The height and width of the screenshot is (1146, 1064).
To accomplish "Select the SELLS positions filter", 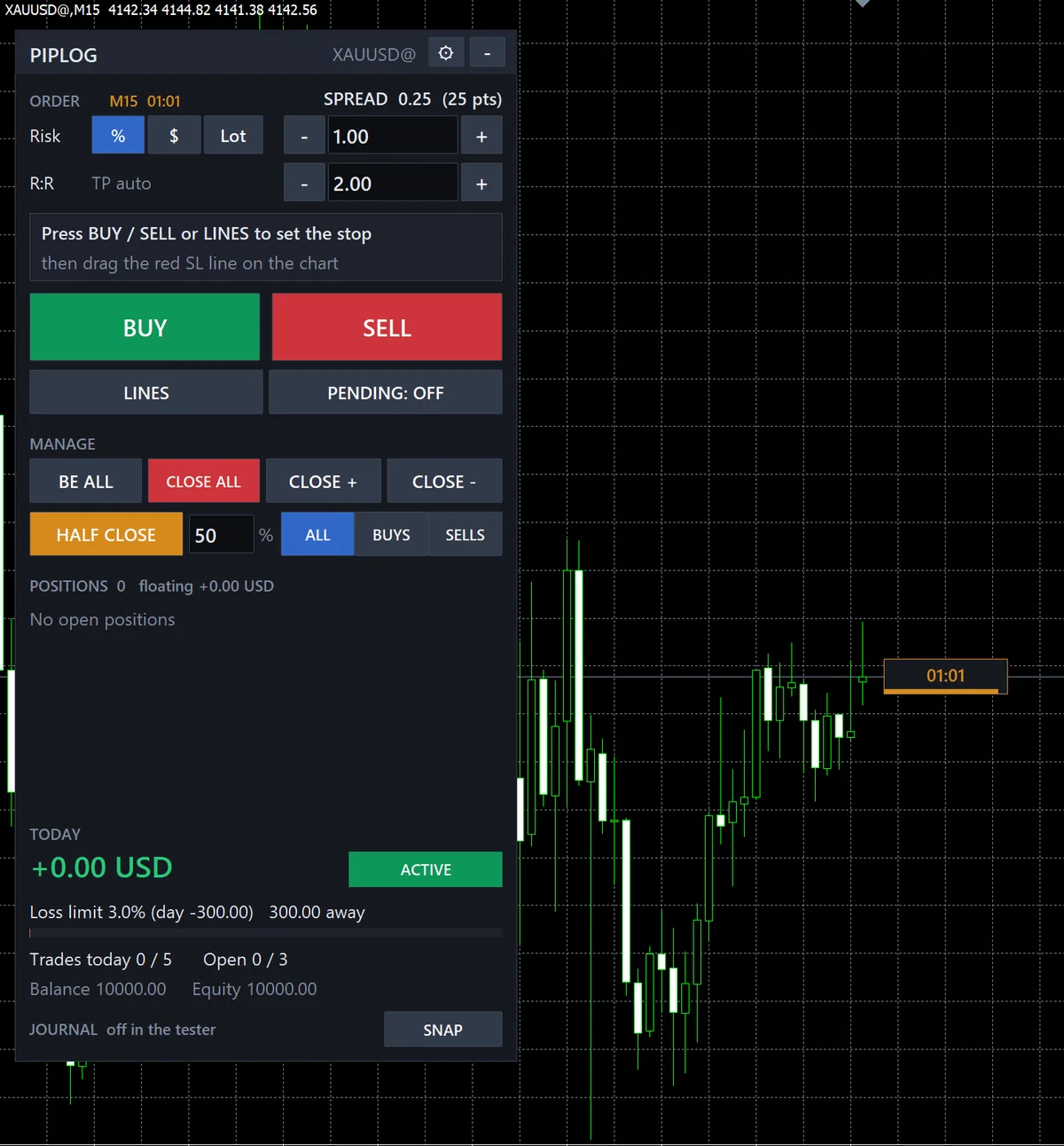I will tap(465, 534).
